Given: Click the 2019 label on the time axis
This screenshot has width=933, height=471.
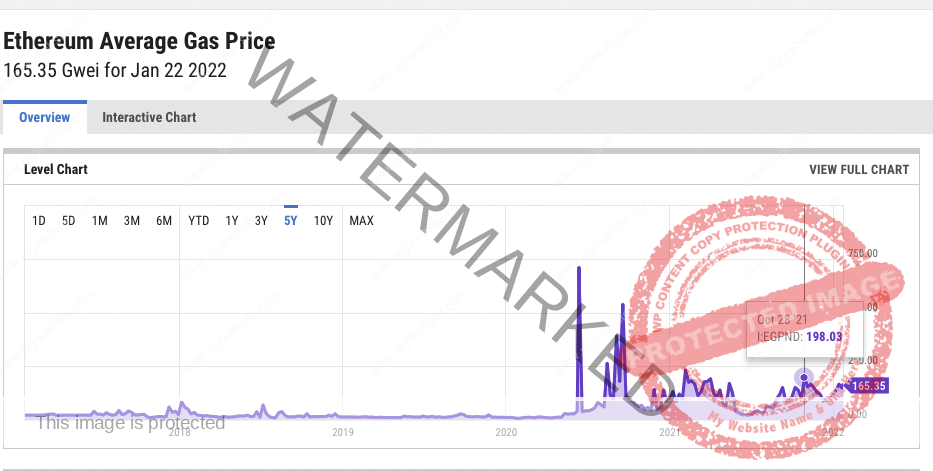Looking at the screenshot, I should click(343, 432).
